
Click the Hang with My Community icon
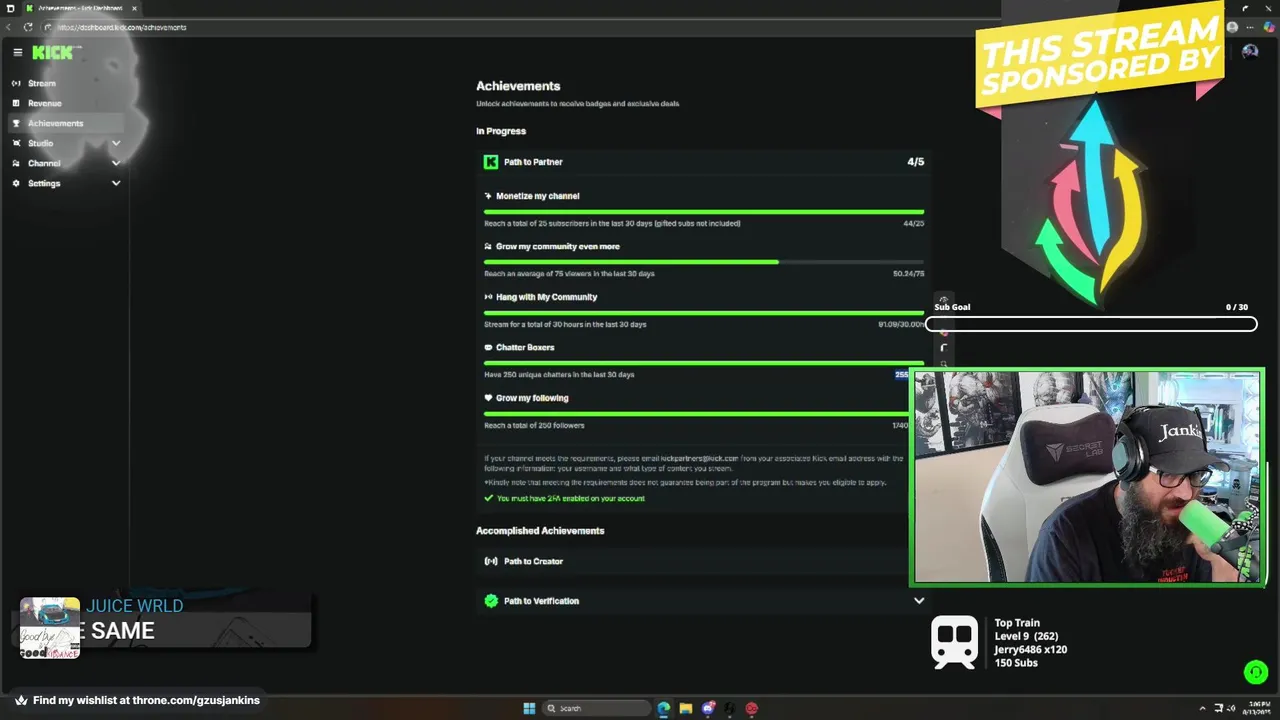[x=488, y=297]
